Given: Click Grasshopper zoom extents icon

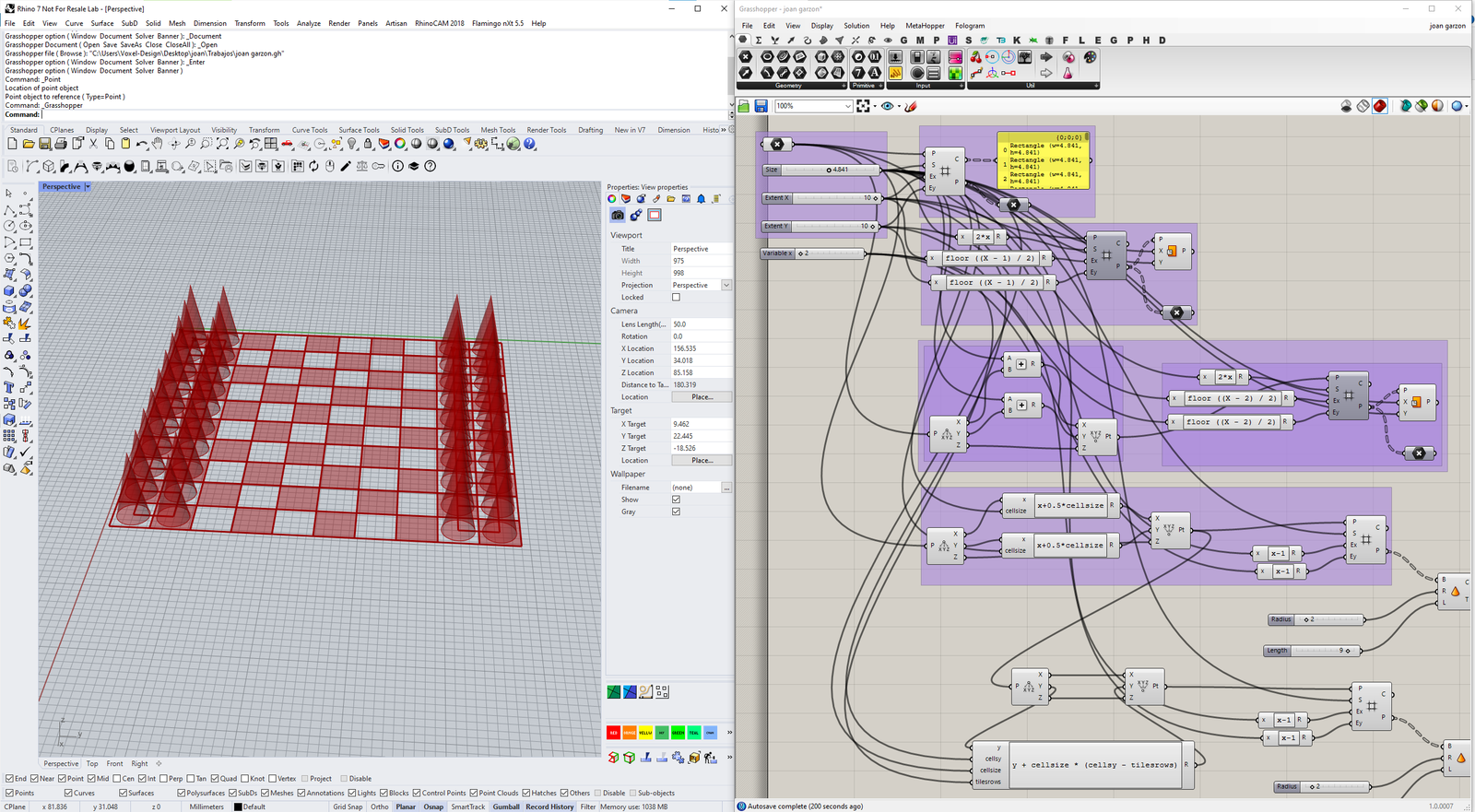Looking at the screenshot, I should [x=863, y=106].
